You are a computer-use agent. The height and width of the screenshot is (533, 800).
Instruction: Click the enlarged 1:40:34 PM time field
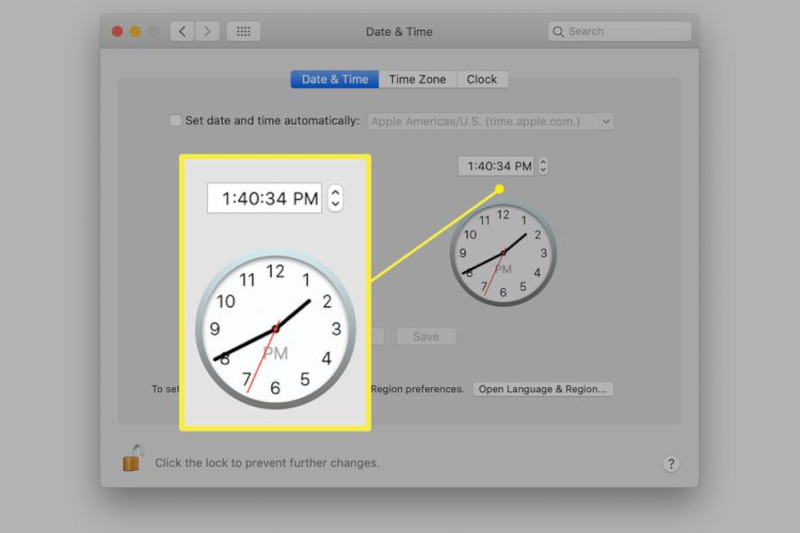264,198
